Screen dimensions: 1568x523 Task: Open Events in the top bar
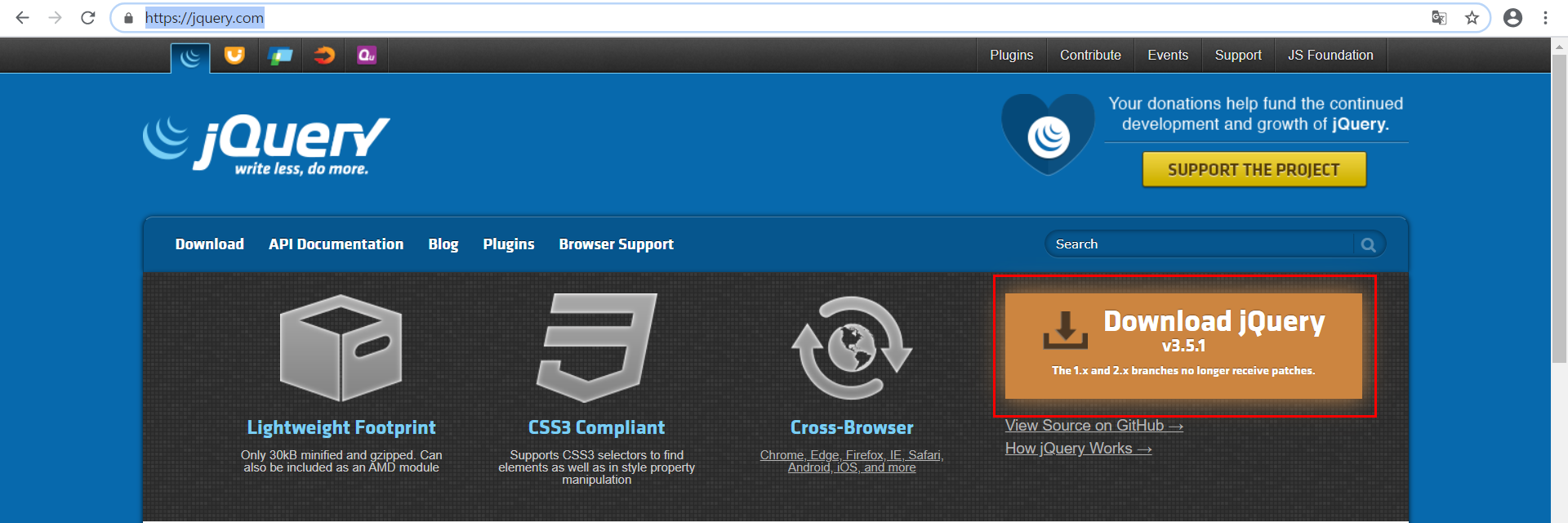click(x=1168, y=56)
